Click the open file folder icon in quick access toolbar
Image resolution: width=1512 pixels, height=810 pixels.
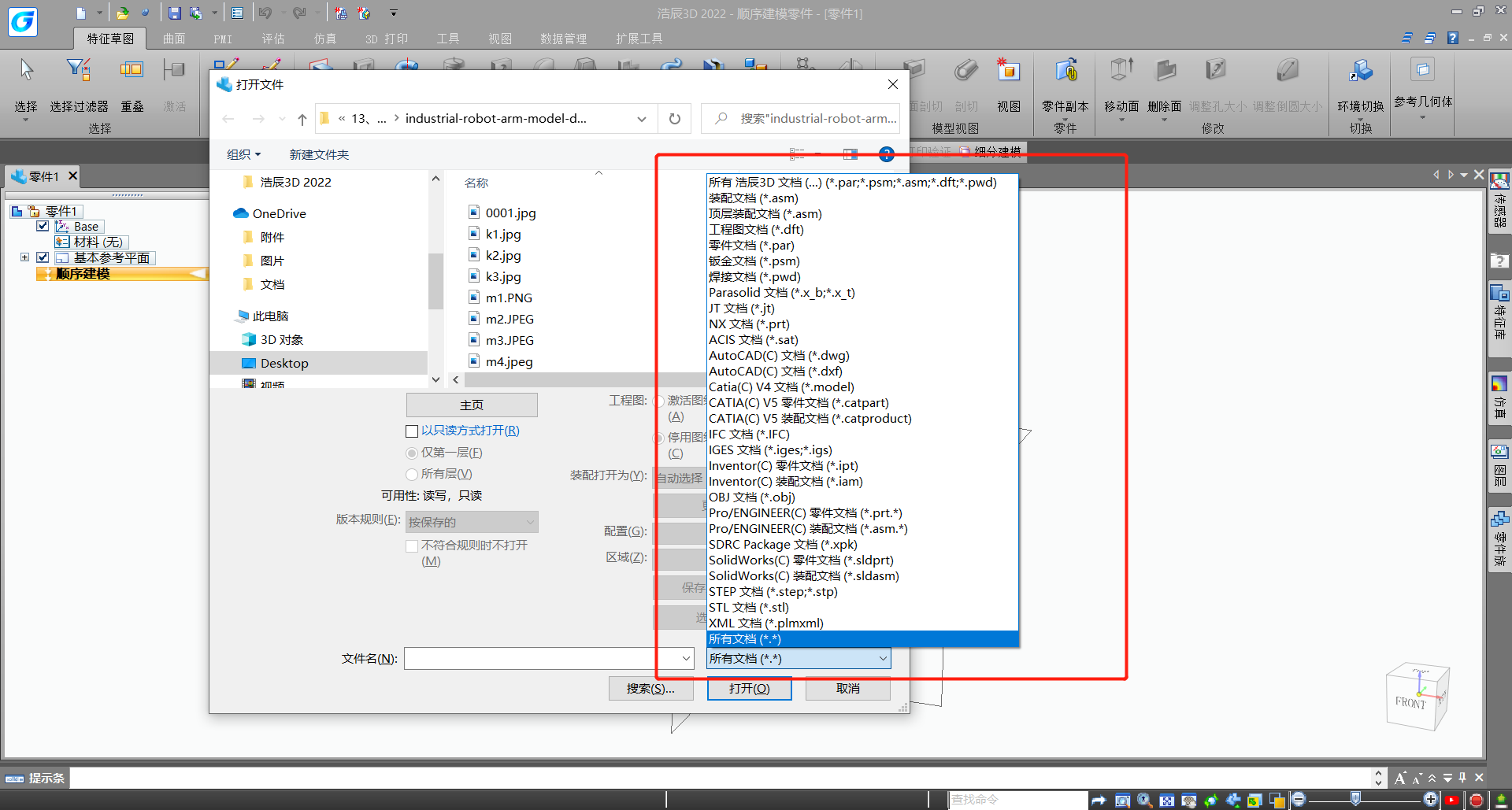[123, 13]
